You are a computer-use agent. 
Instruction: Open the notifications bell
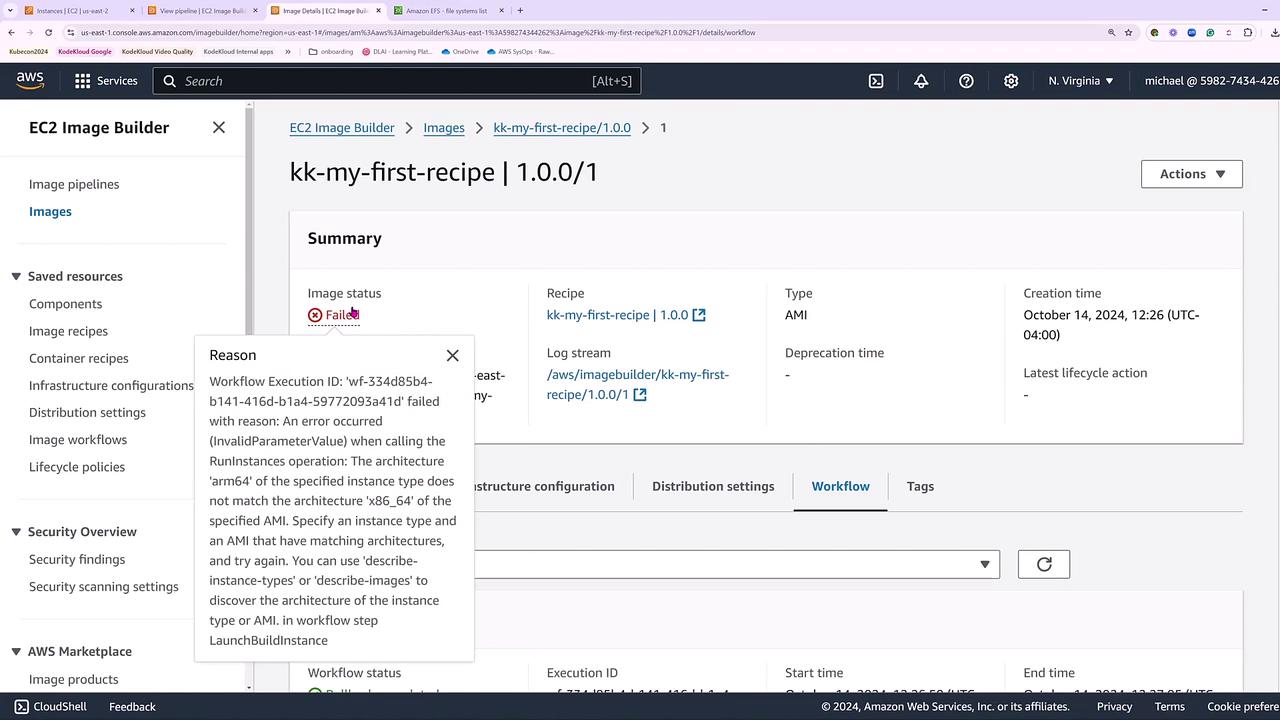pyautogui.click(x=921, y=81)
